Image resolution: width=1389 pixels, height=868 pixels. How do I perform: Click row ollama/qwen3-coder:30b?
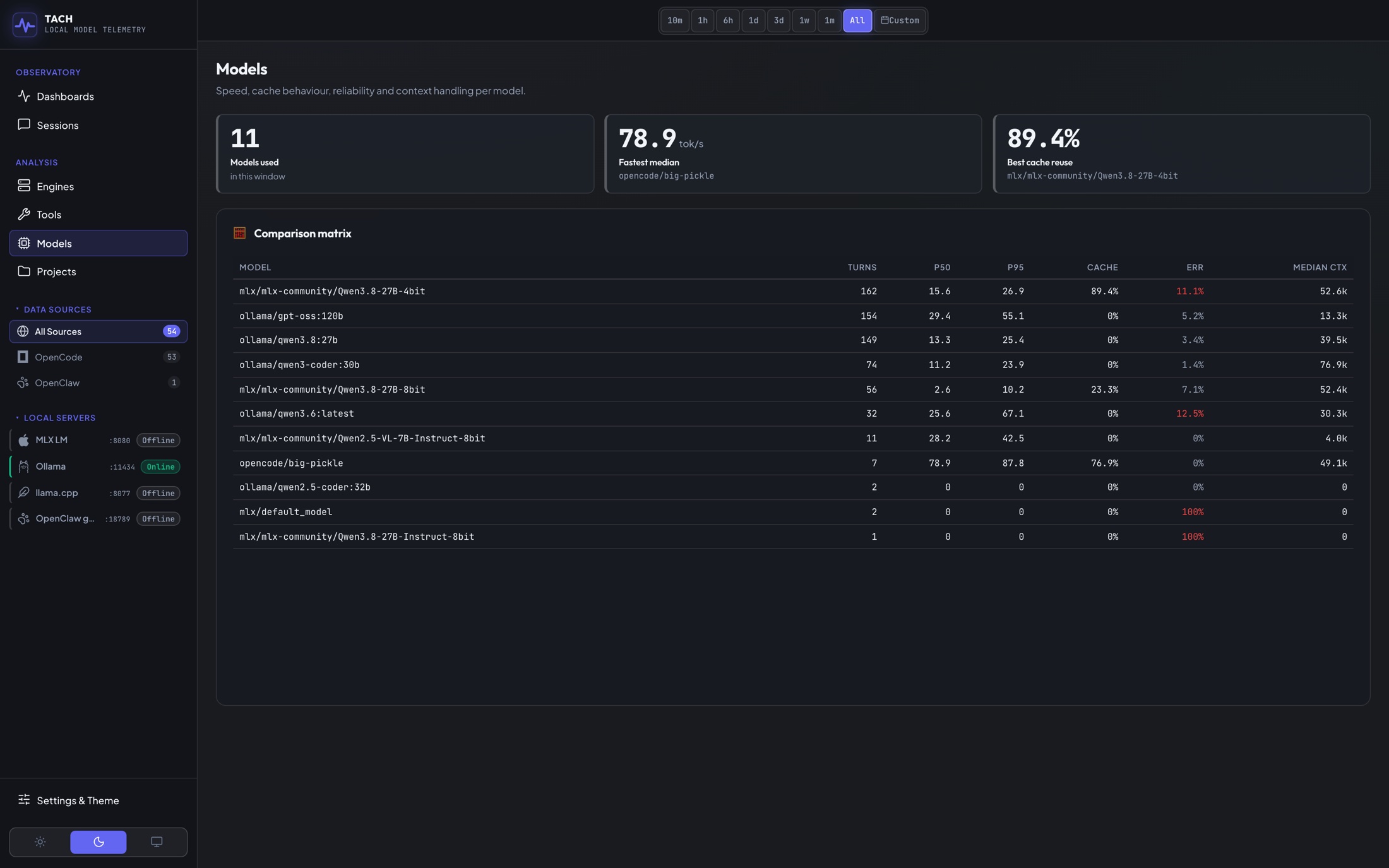[793, 364]
